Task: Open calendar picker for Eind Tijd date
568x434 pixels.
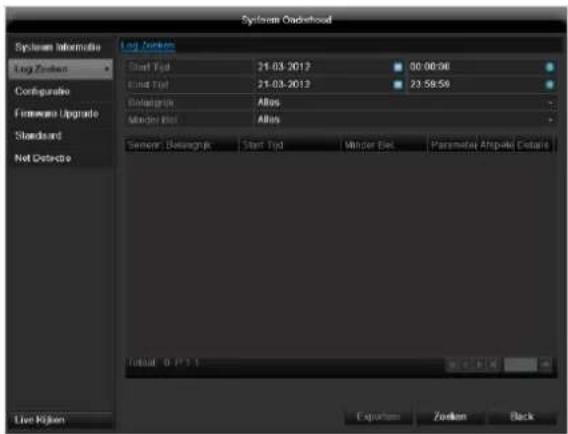Action: pyautogui.click(x=398, y=84)
